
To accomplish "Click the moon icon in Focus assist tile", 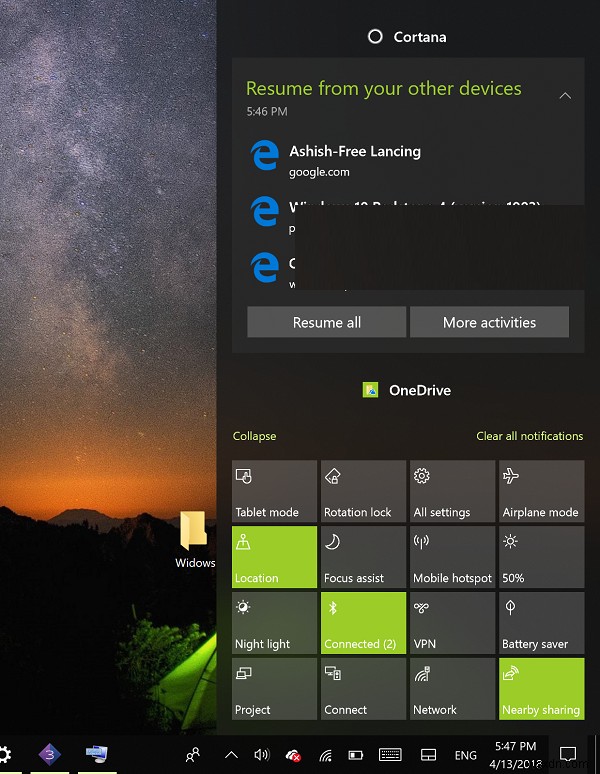I will pyautogui.click(x=333, y=542).
